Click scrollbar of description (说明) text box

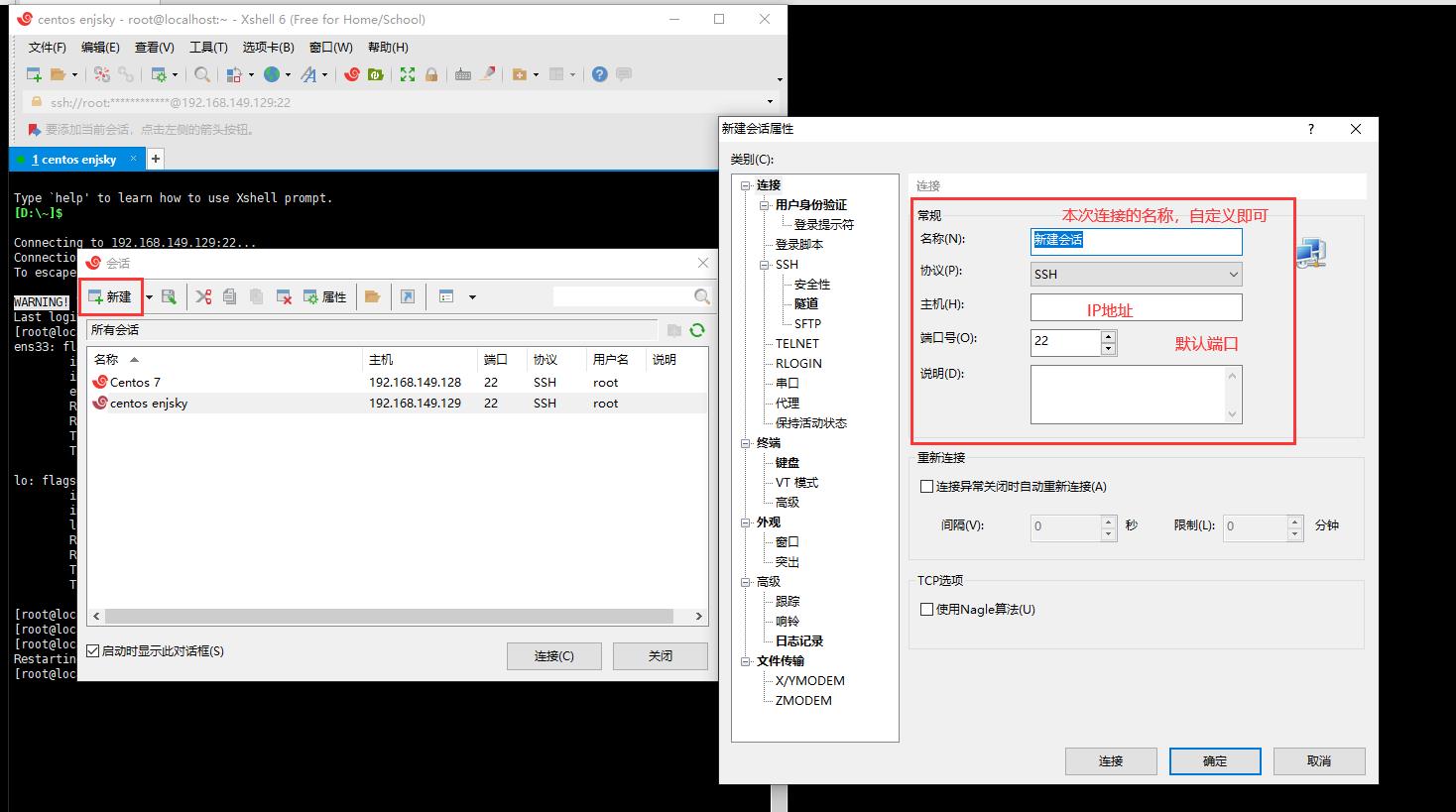[1233, 395]
